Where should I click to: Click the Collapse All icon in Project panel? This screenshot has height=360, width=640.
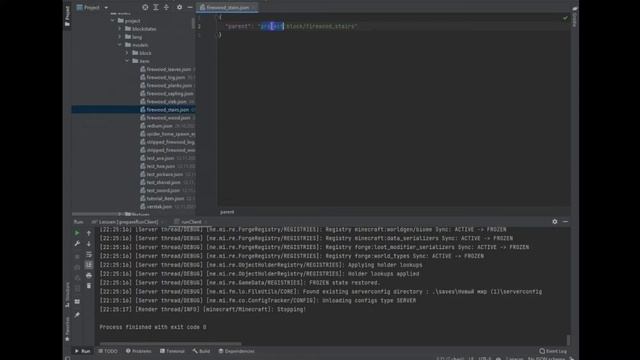tap(166, 7)
